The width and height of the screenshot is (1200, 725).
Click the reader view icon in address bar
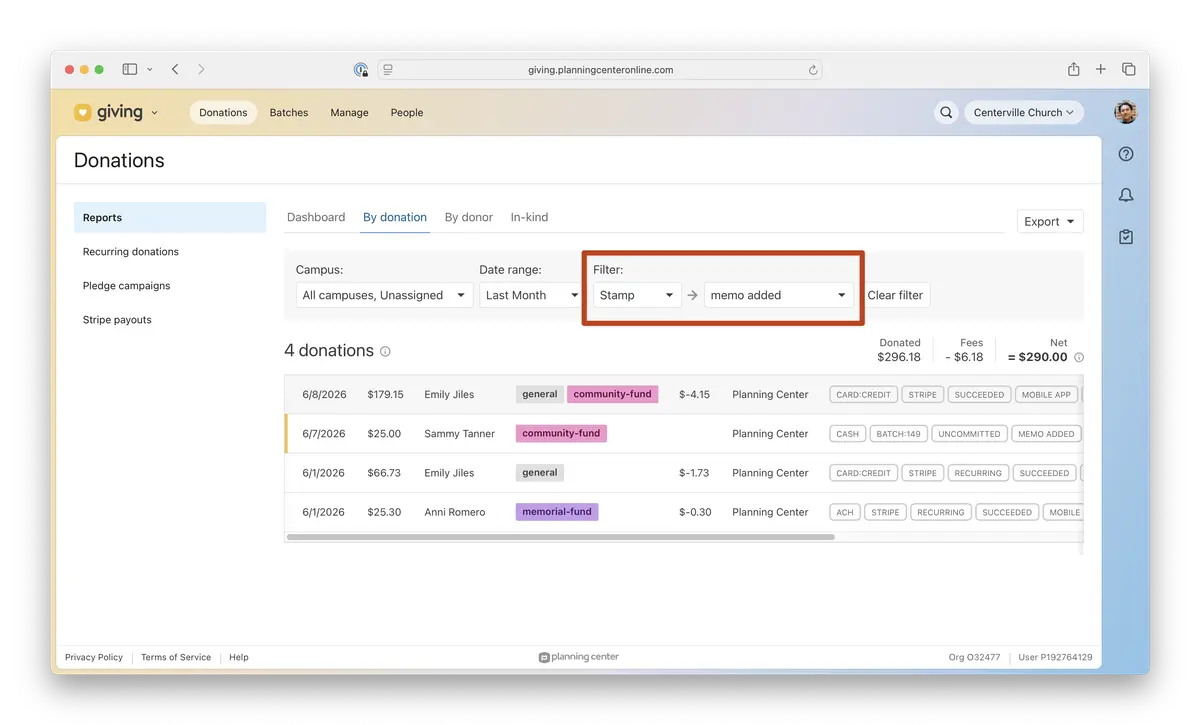coord(388,70)
